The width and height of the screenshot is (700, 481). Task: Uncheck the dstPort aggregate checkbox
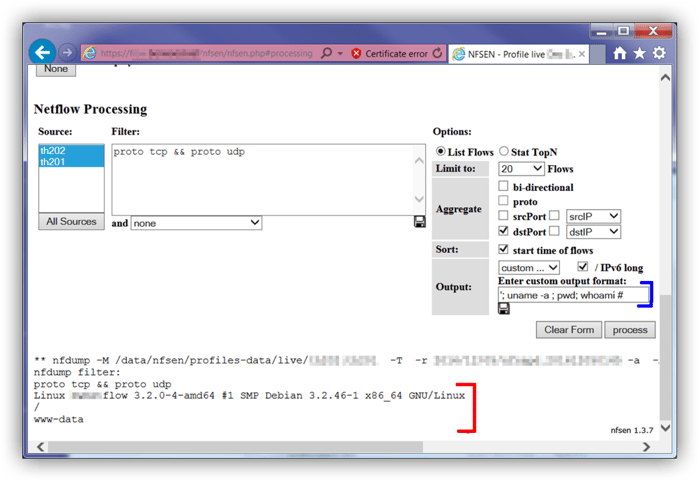coord(505,231)
